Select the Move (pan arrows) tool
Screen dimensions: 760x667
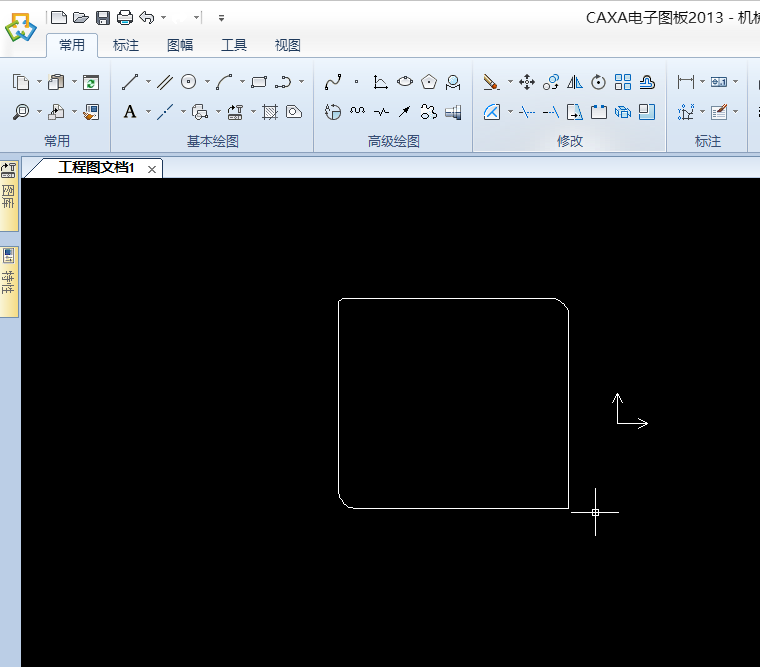527,82
